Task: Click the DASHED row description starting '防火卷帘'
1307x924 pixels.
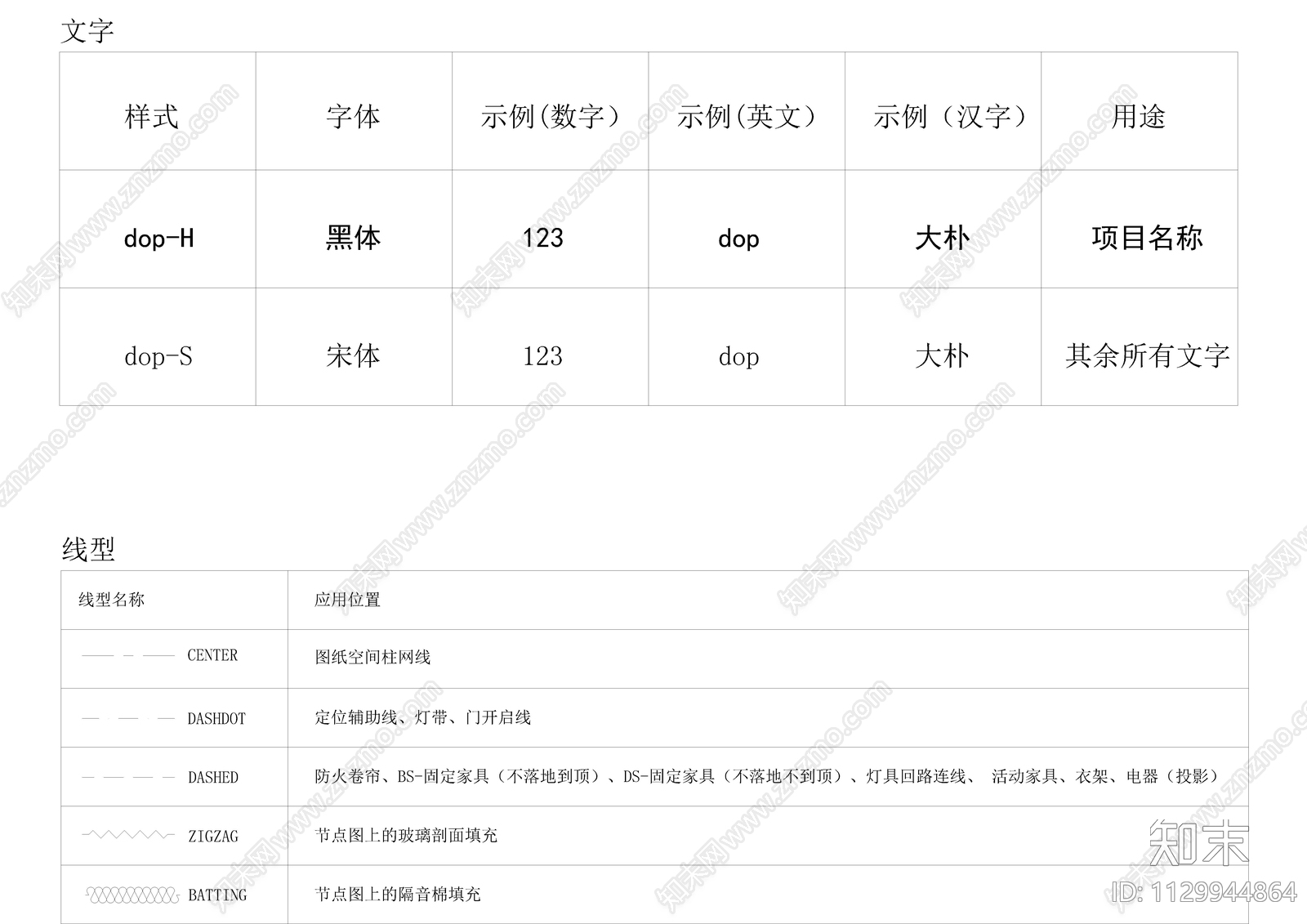Action: pyautogui.click(x=768, y=776)
